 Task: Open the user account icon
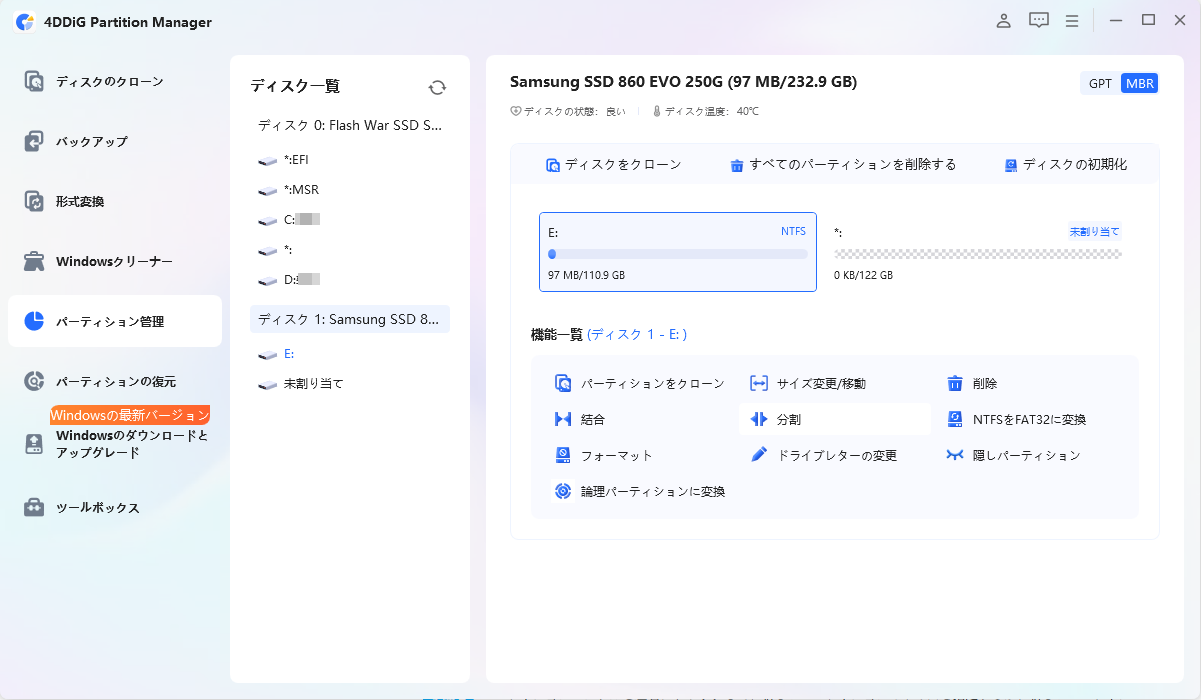tap(1004, 20)
